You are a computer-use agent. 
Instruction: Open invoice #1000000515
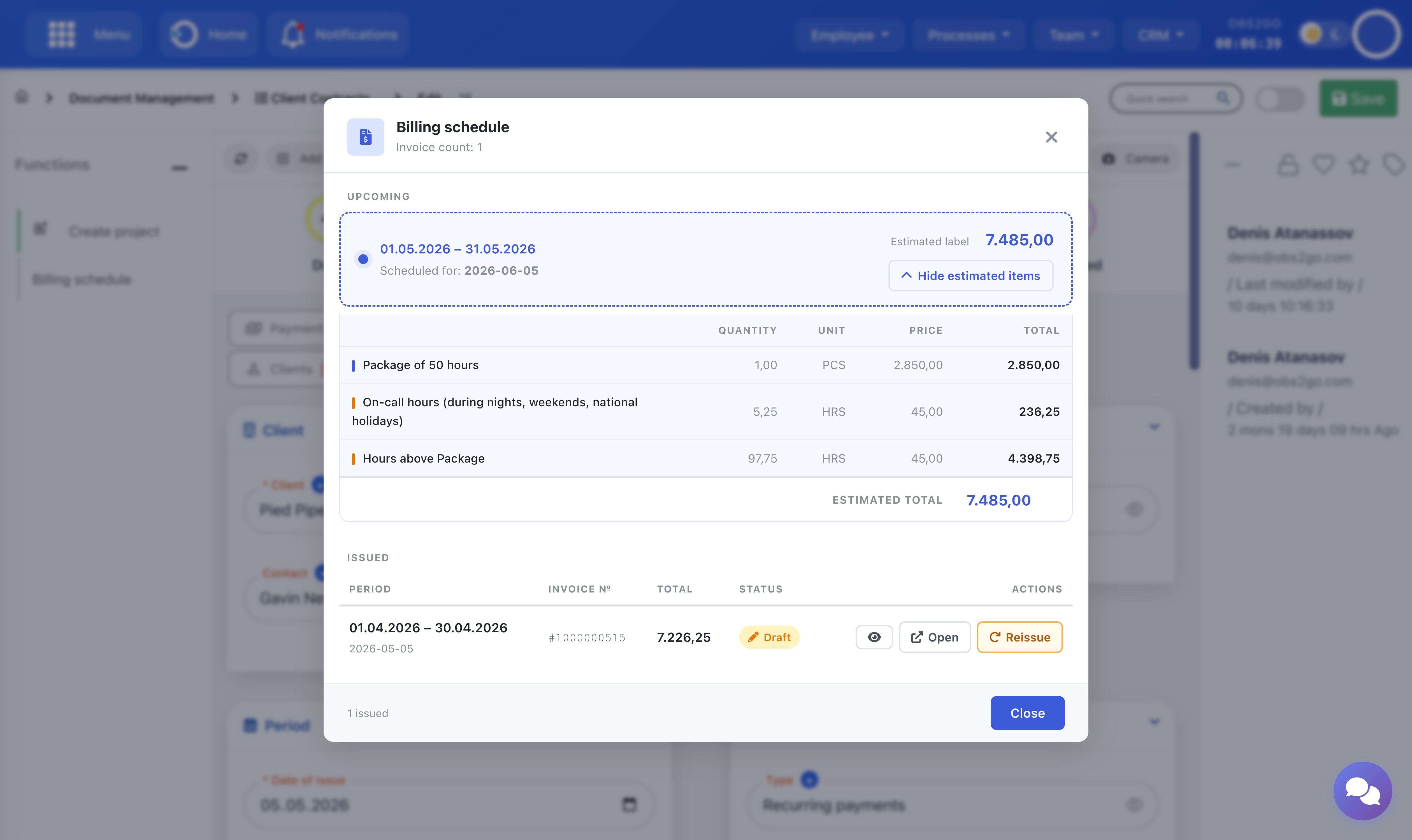935,637
